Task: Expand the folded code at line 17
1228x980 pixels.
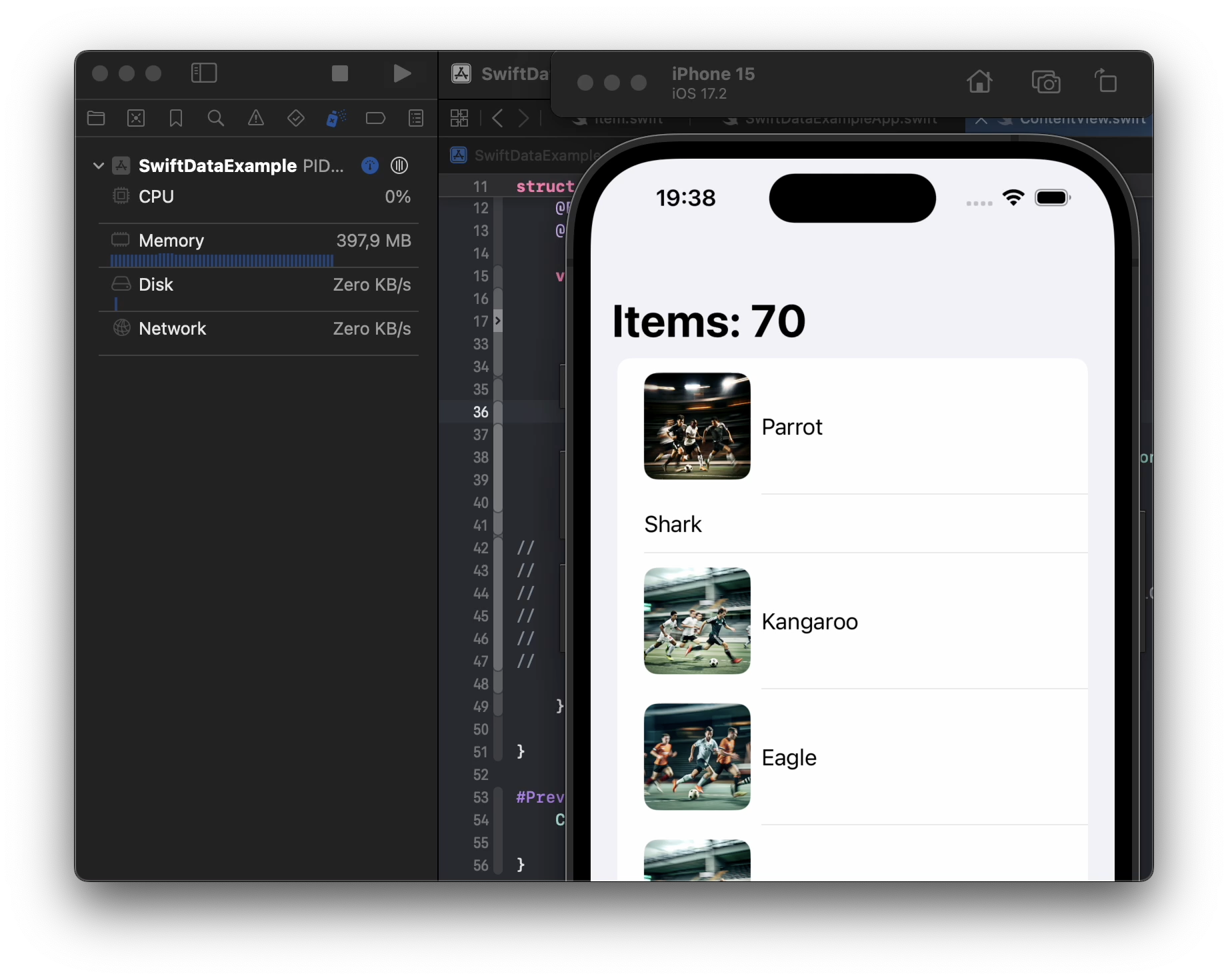Action: pyautogui.click(x=497, y=321)
